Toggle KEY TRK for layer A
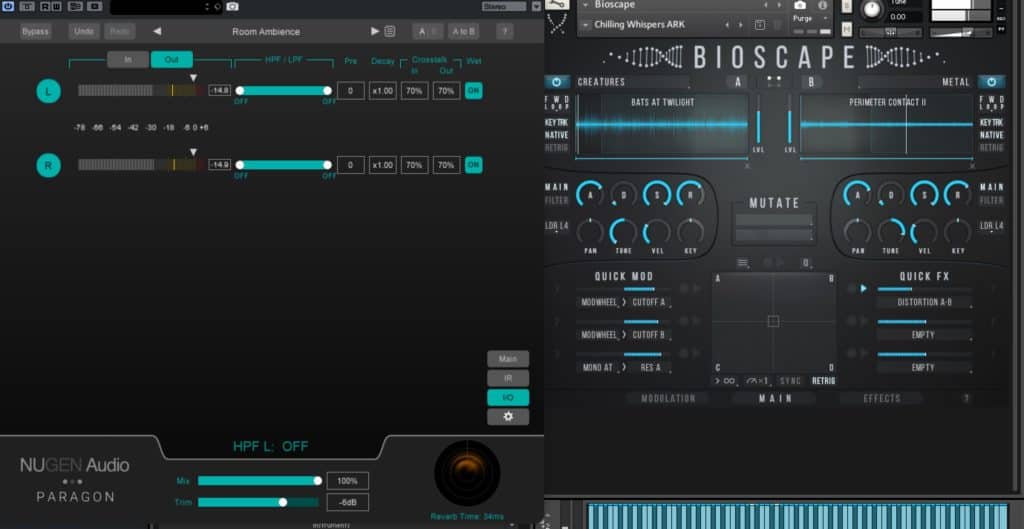Viewport: 1024px width, 529px height. pyautogui.click(x=556, y=123)
